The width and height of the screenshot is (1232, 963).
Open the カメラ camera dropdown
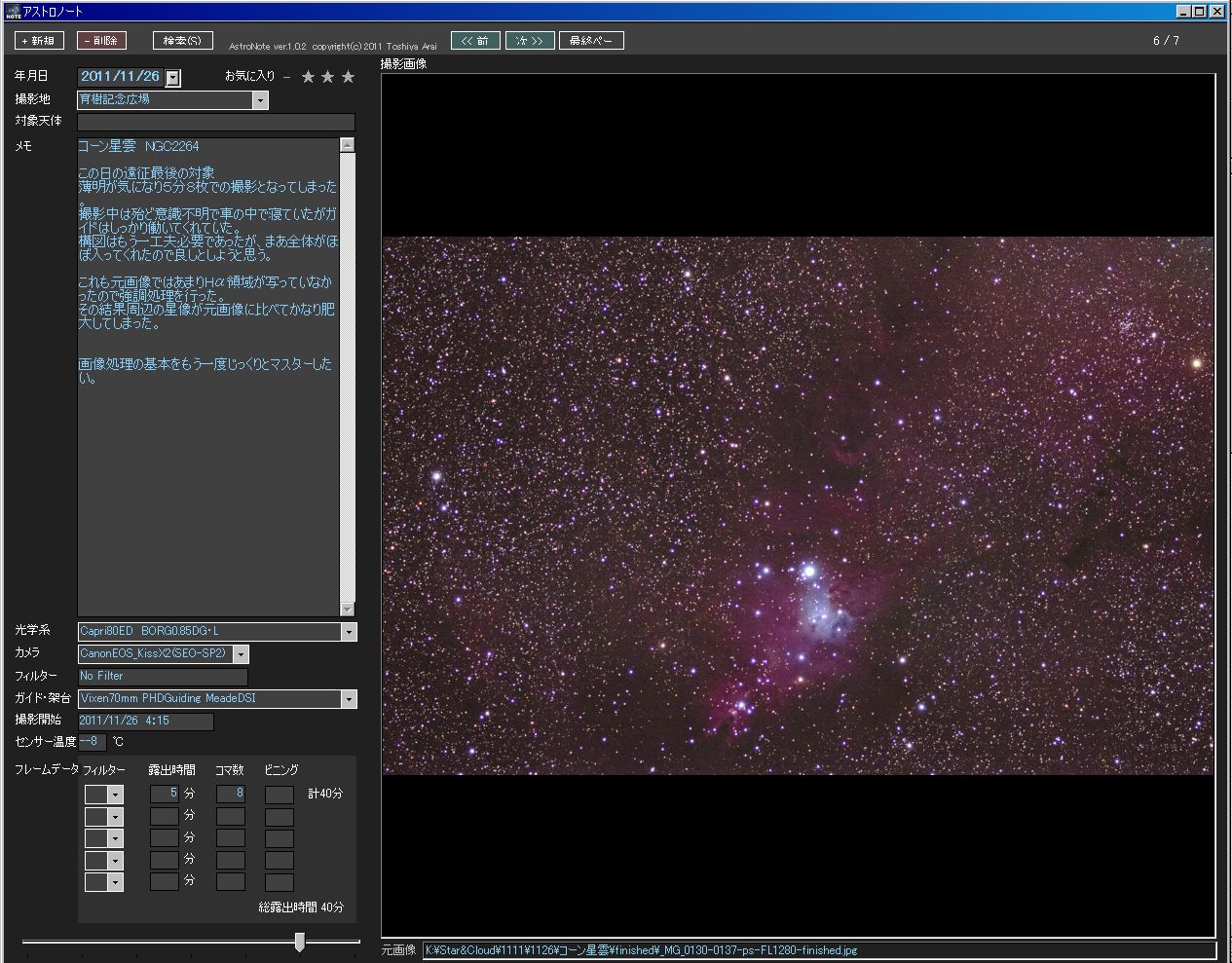[x=241, y=654]
